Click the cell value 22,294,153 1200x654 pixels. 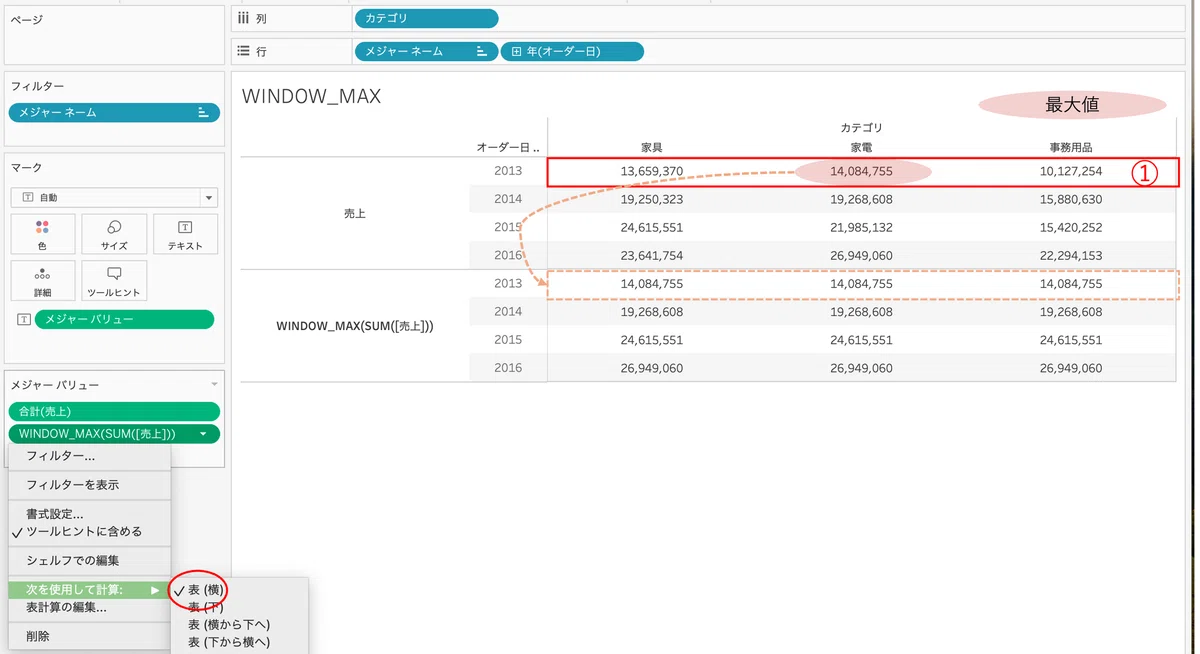click(x=1071, y=255)
